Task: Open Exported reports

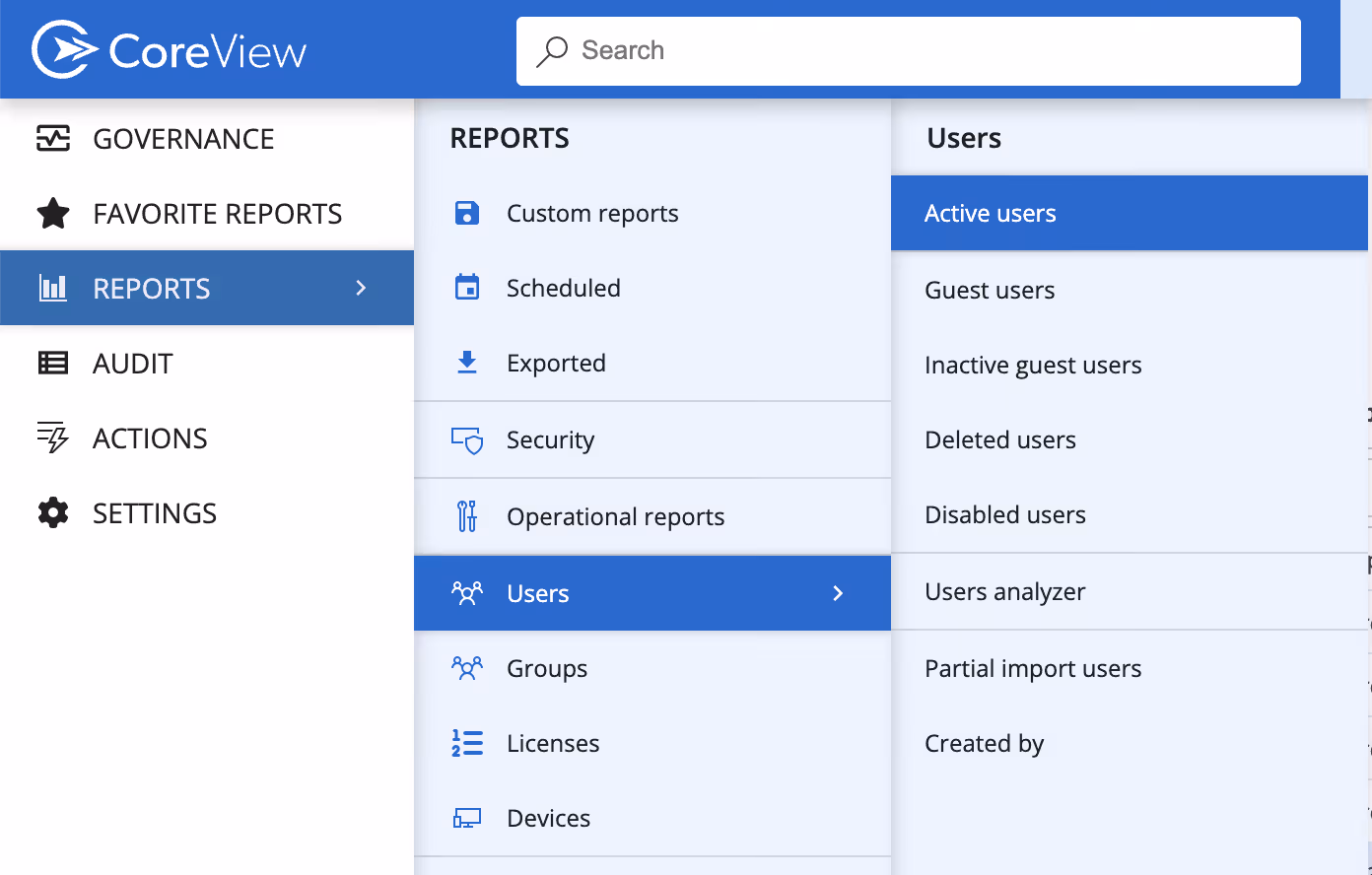Action: (652, 363)
